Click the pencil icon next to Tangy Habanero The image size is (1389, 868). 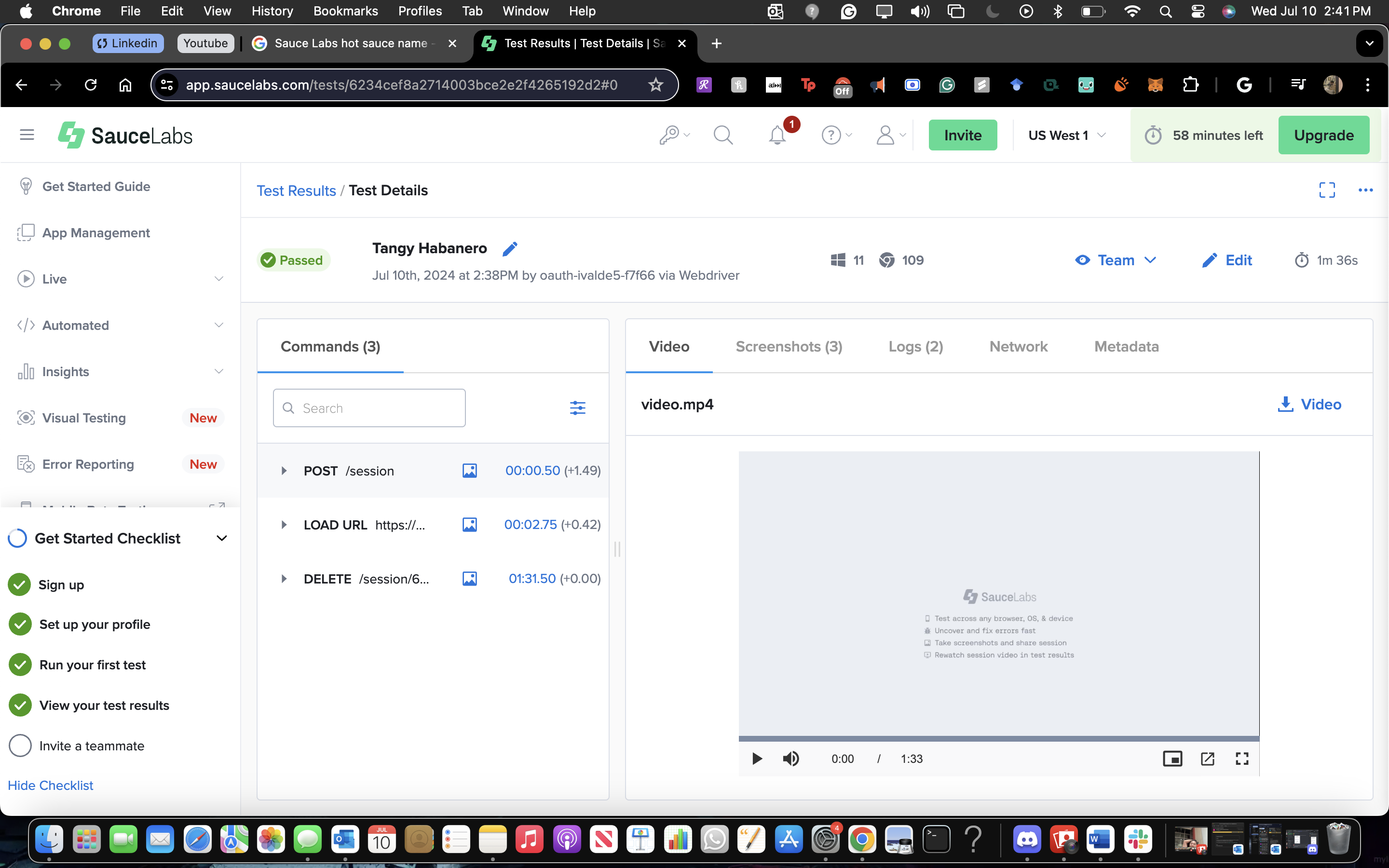[x=510, y=248]
